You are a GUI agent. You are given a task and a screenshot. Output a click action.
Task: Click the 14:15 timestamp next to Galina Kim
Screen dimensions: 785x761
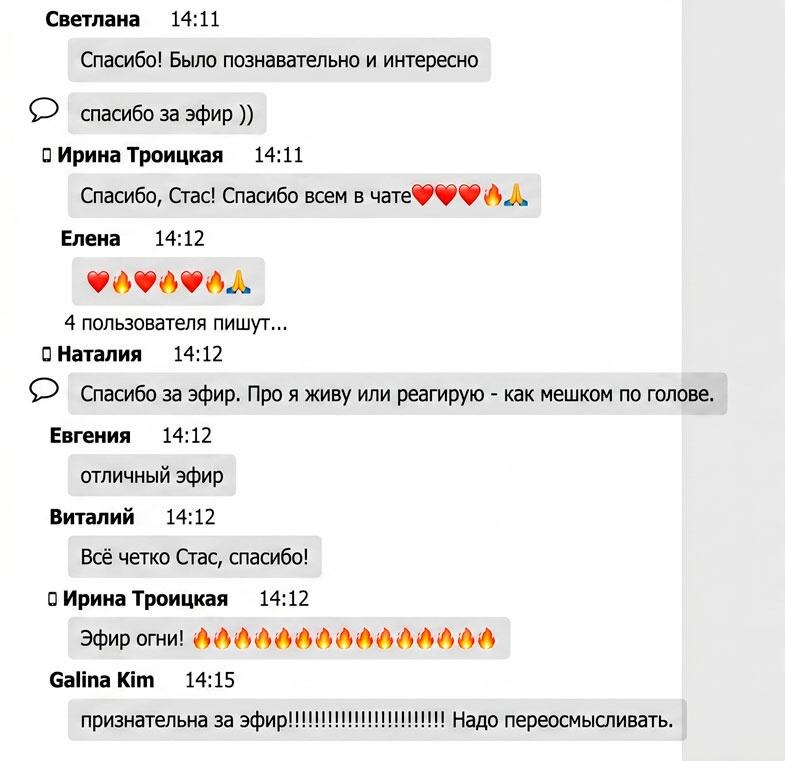[x=210, y=680]
